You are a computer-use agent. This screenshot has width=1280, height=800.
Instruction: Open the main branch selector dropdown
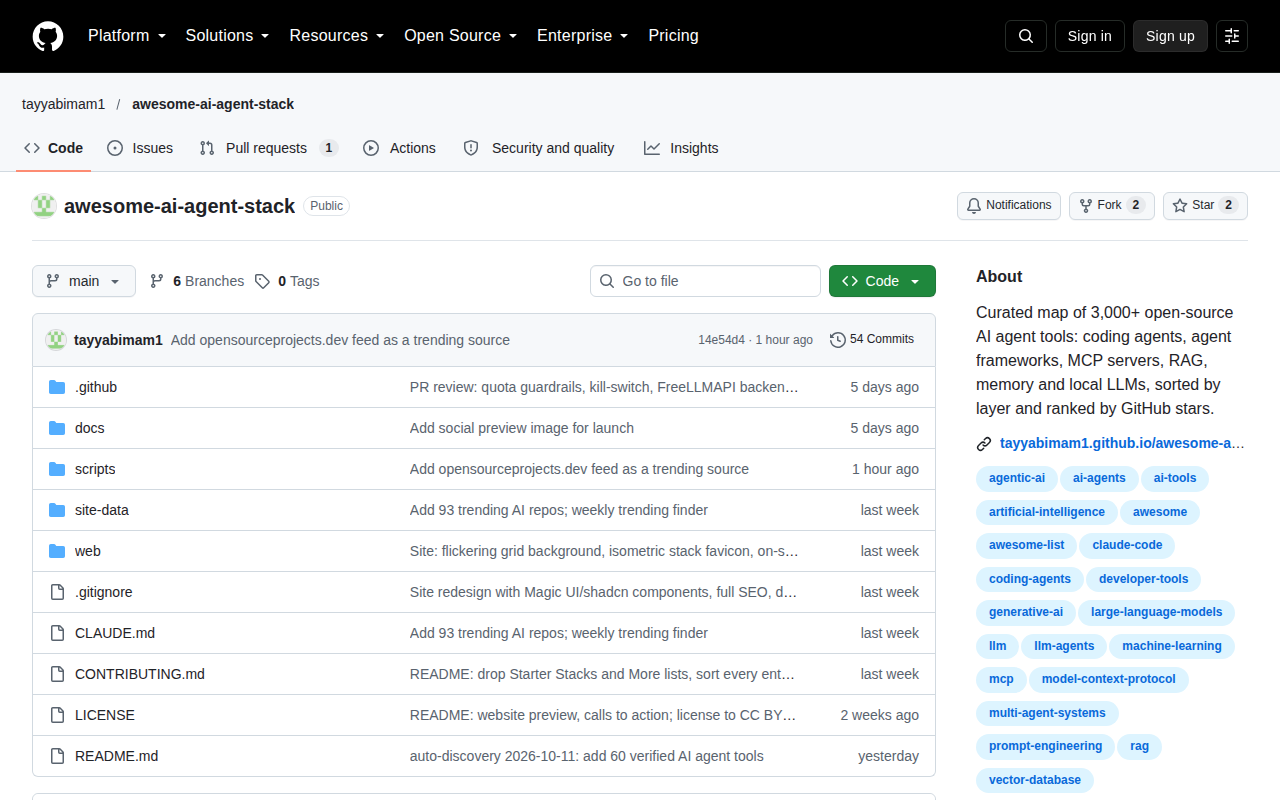click(84, 281)
